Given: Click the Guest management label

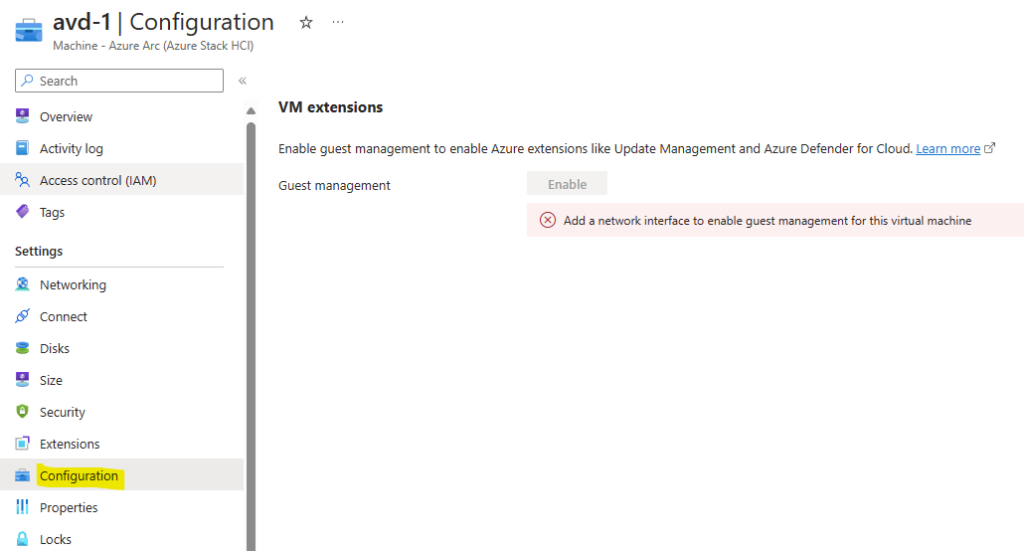Looking at the screenshot, I should (x=334, y=185).
